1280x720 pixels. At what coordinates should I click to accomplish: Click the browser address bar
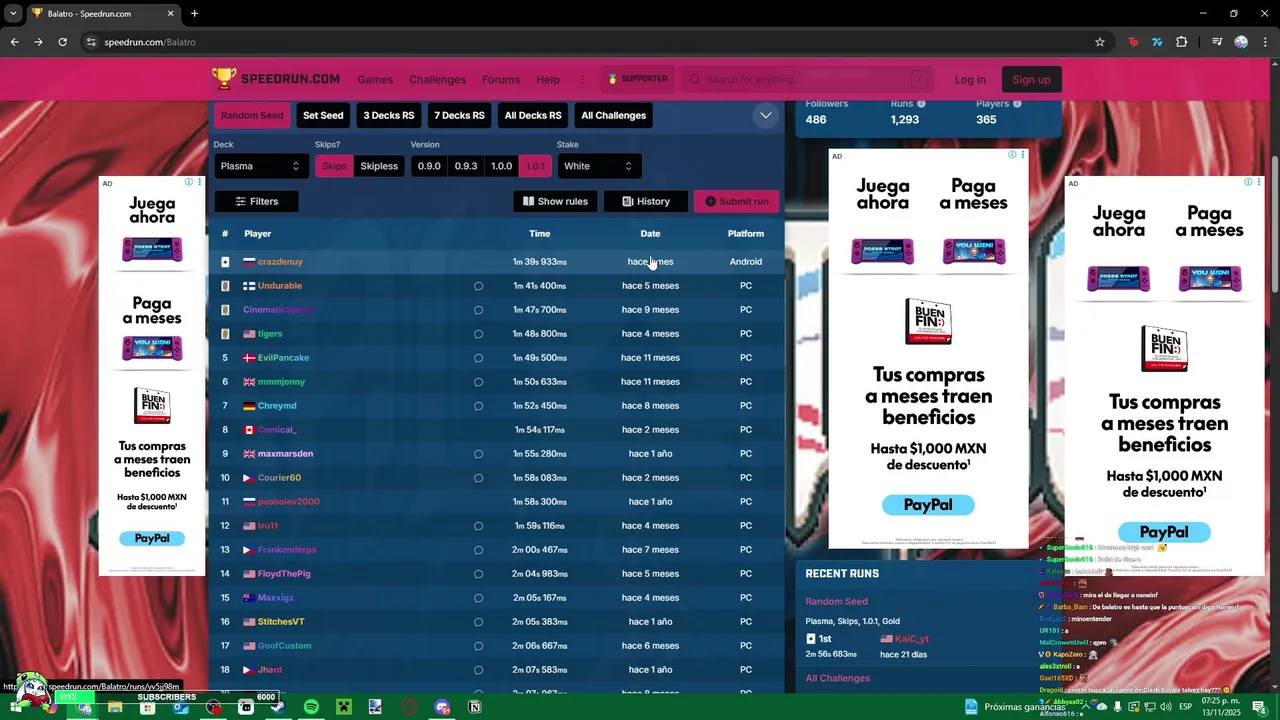coord(590,42)
